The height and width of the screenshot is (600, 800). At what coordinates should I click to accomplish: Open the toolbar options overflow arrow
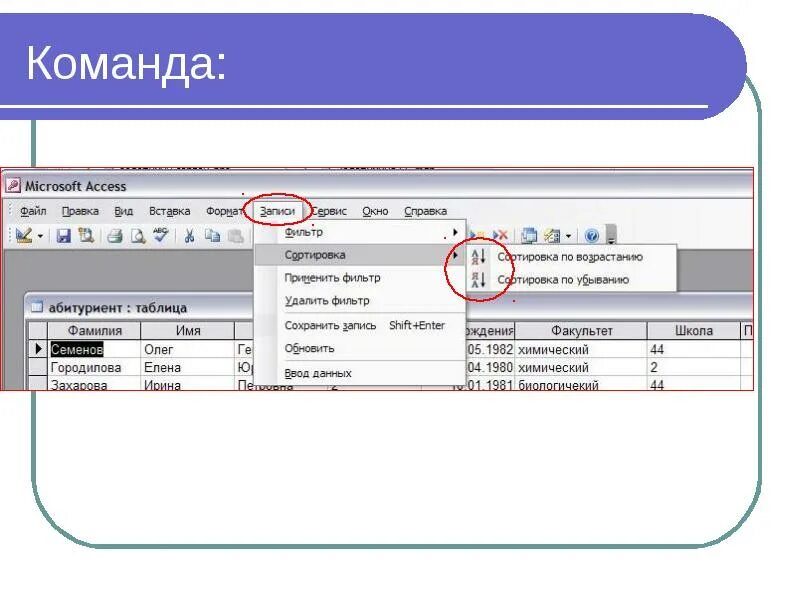coord(611,235)
